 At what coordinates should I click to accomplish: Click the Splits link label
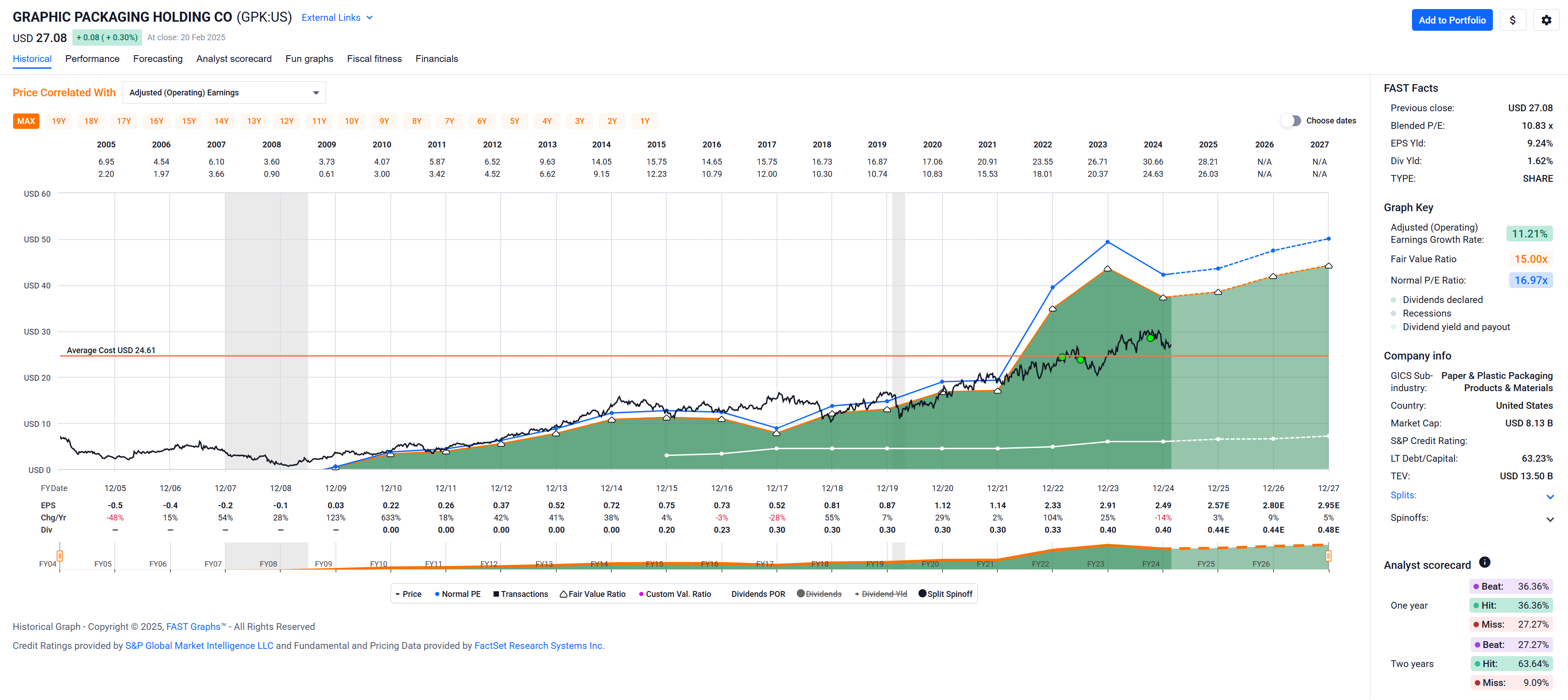click(1403, 496)
